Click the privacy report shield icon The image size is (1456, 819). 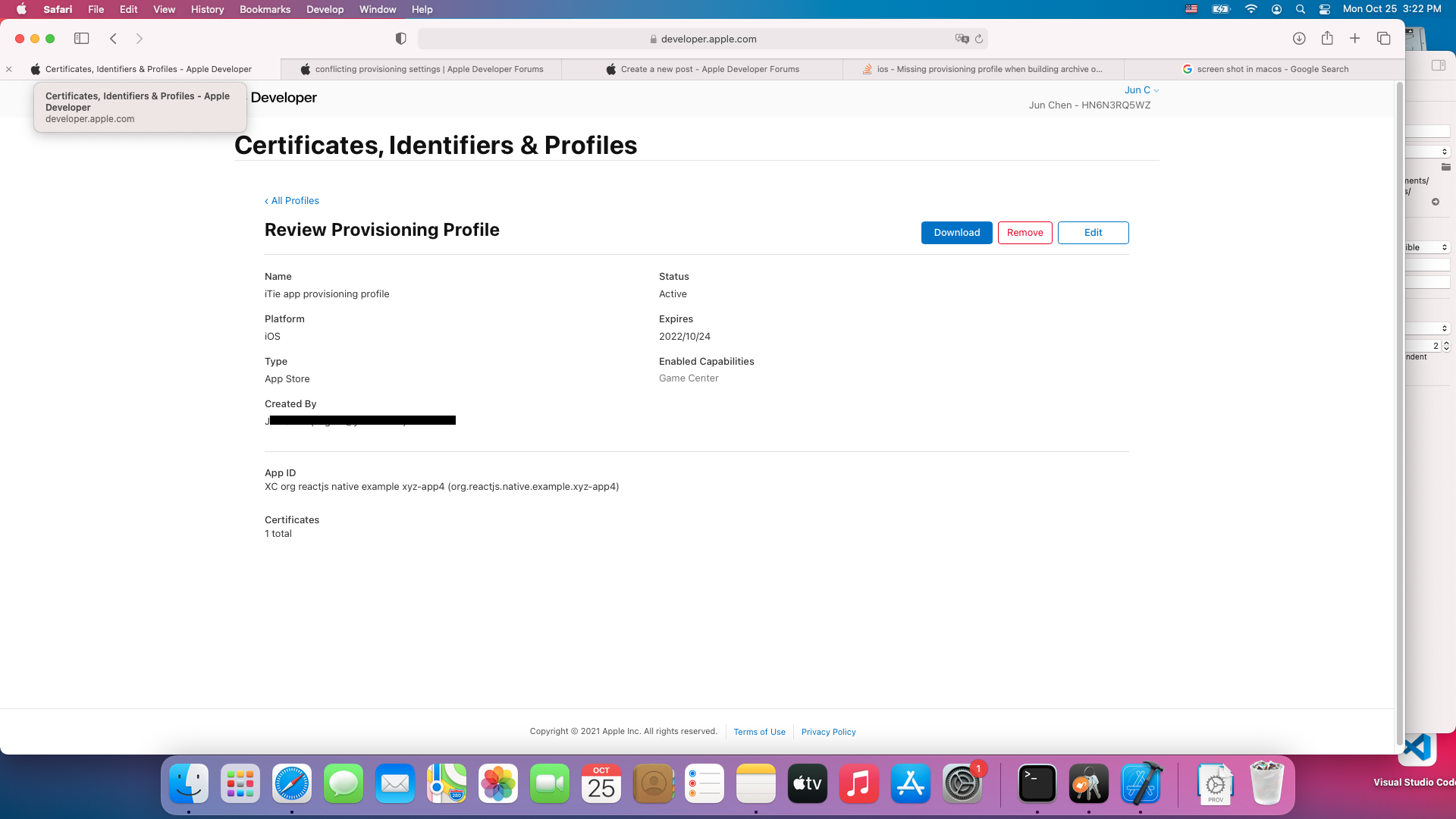coord(400,39)
